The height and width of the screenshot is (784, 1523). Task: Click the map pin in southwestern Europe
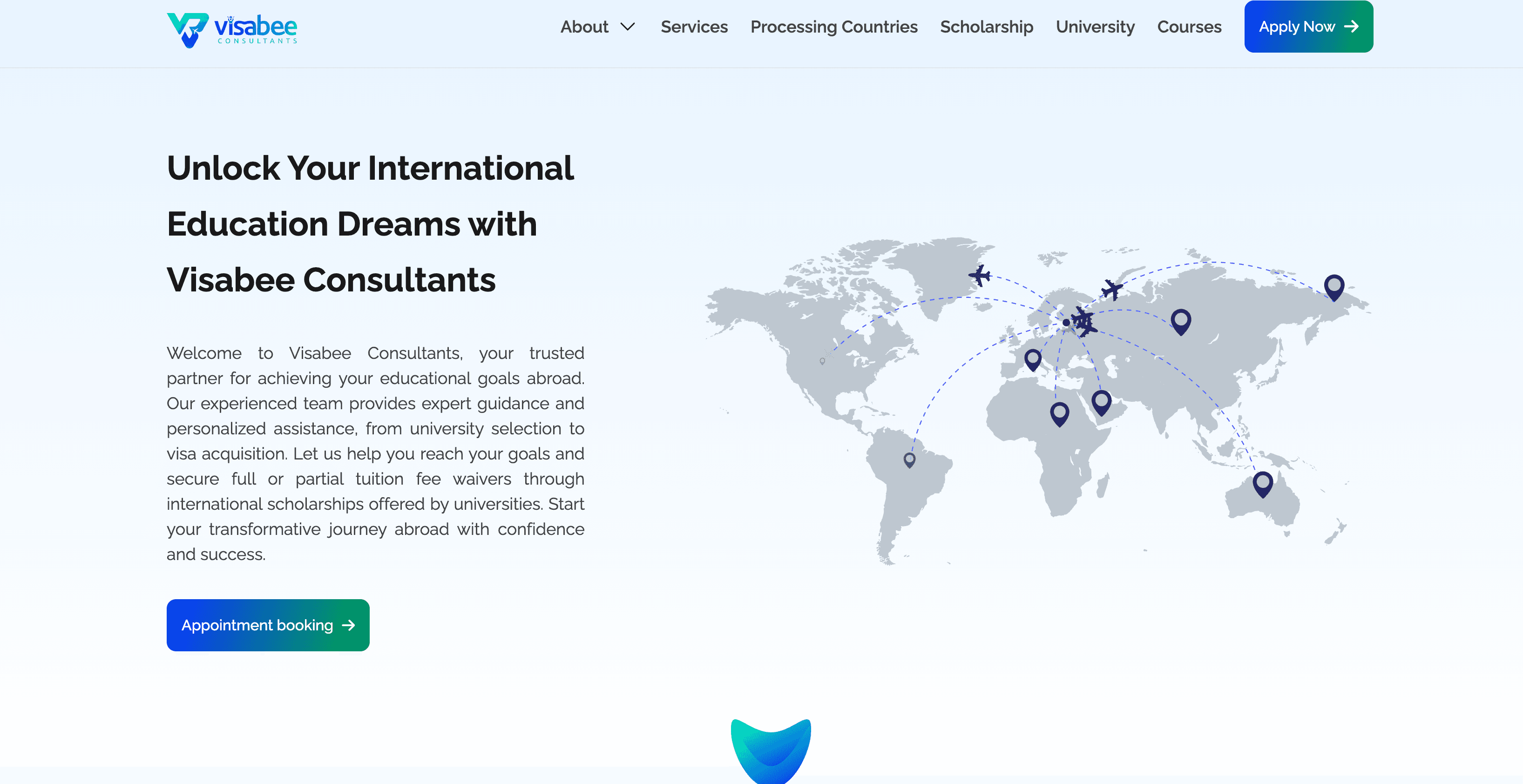[x=1032, y=359]
